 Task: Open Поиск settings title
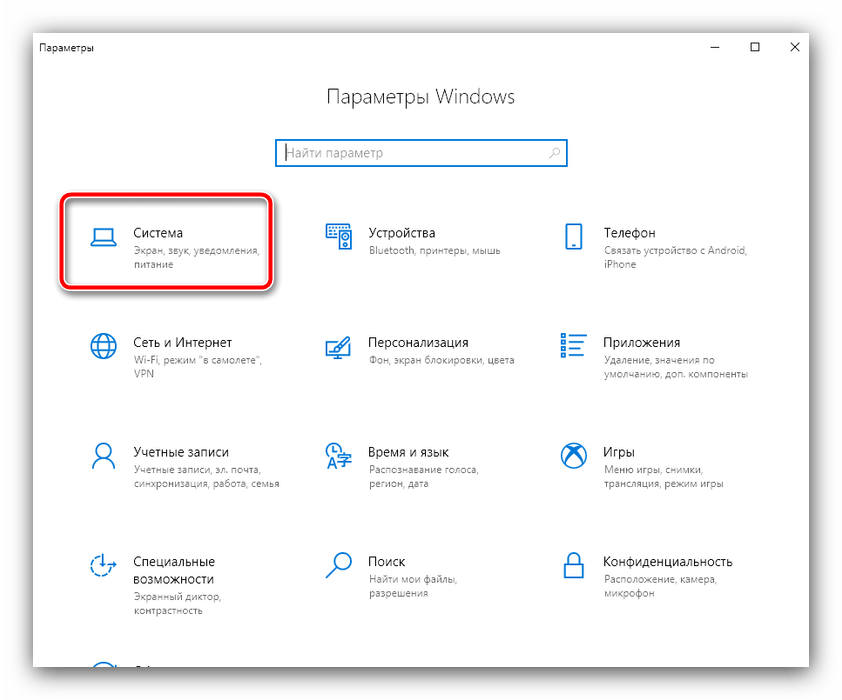387,562
